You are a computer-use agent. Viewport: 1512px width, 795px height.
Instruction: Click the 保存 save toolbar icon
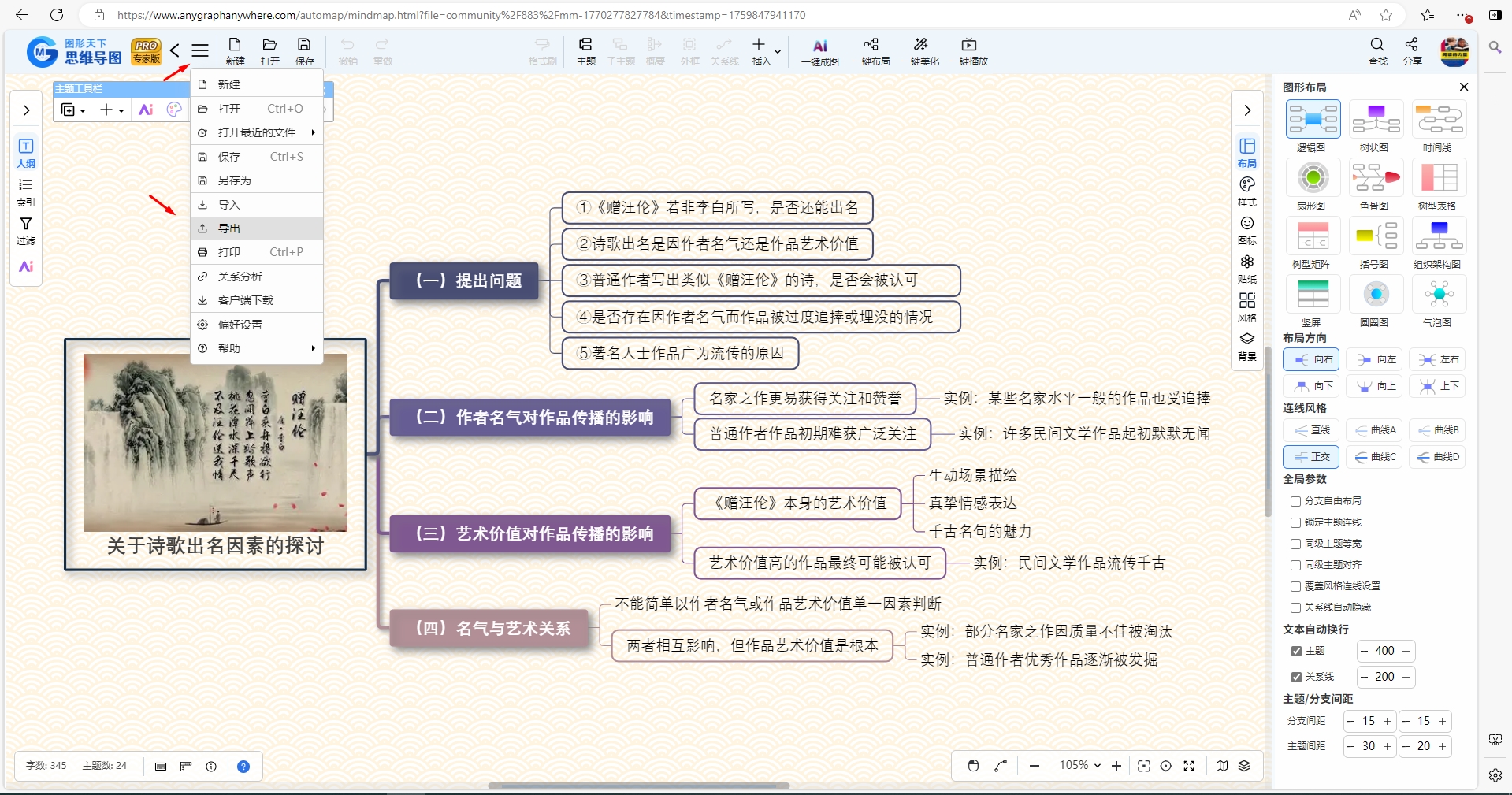click(x=304, y=51)
